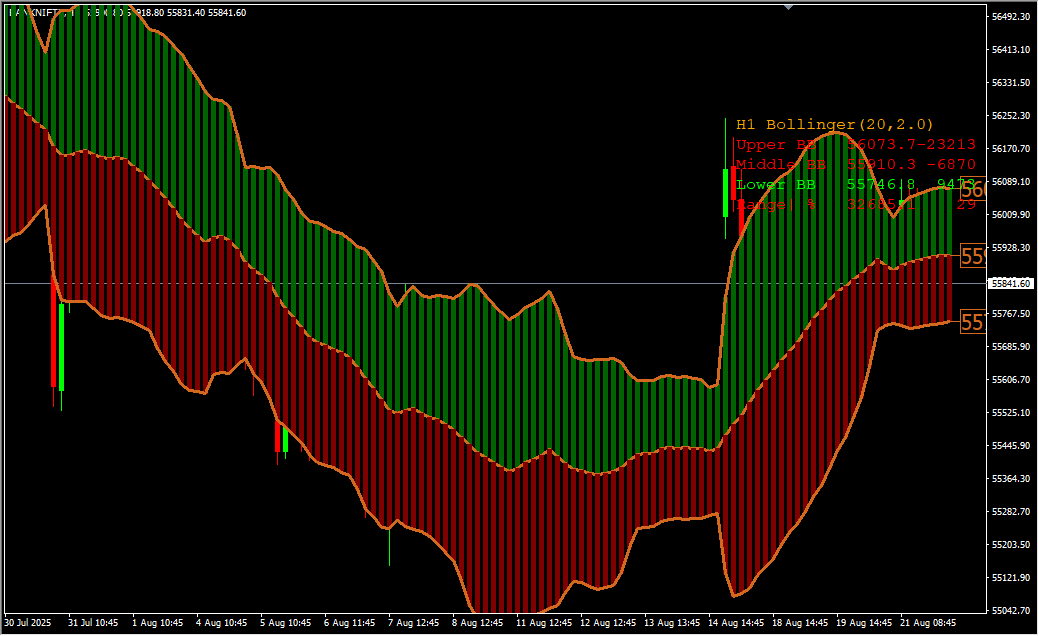Click the chart symbol title in top-left
1039x636 pixels.
pos(40,13)
